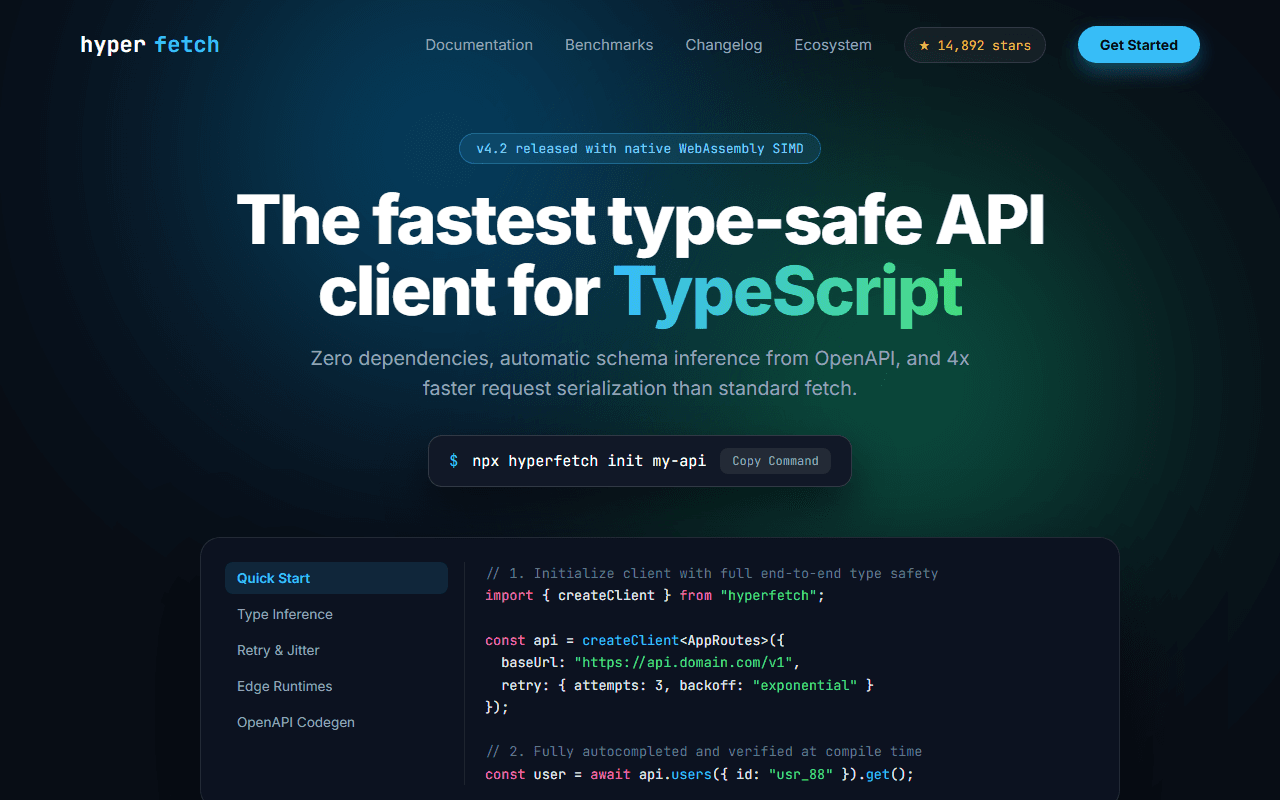
Task: Open the Changelog link
Action: click(724, 45)
